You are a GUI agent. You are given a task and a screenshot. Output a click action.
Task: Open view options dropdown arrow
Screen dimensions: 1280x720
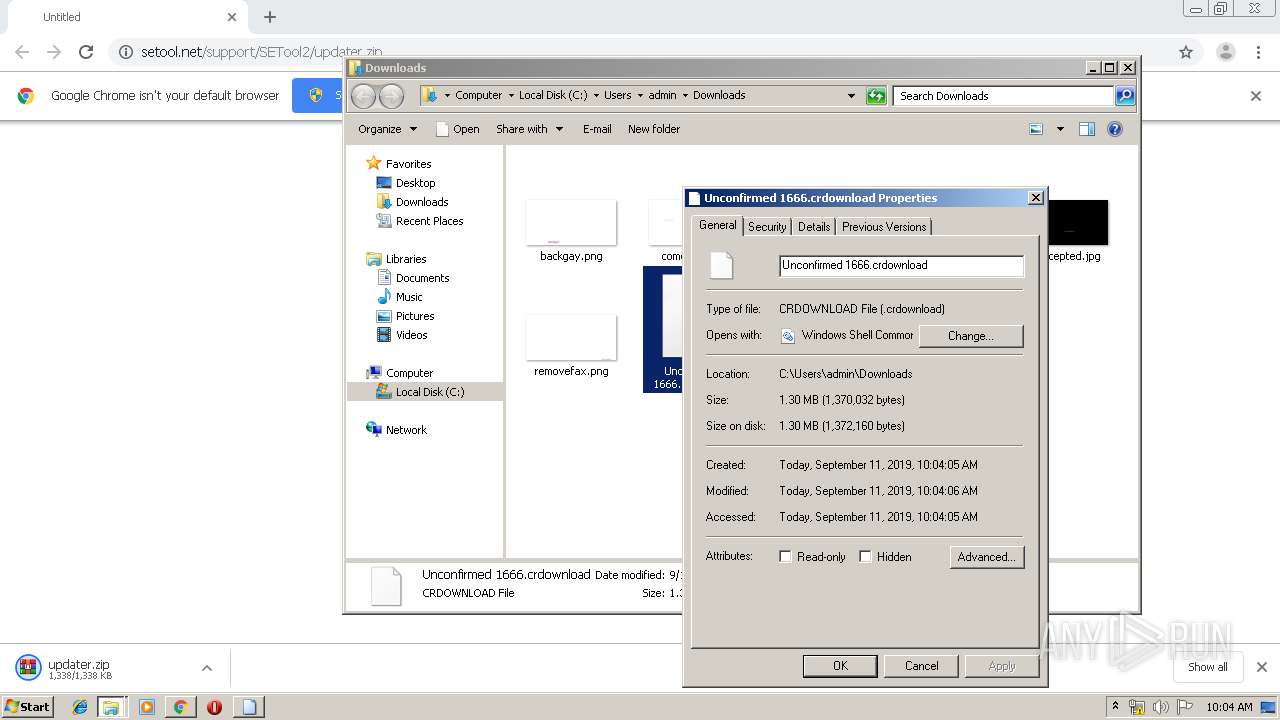(1060, 129)
